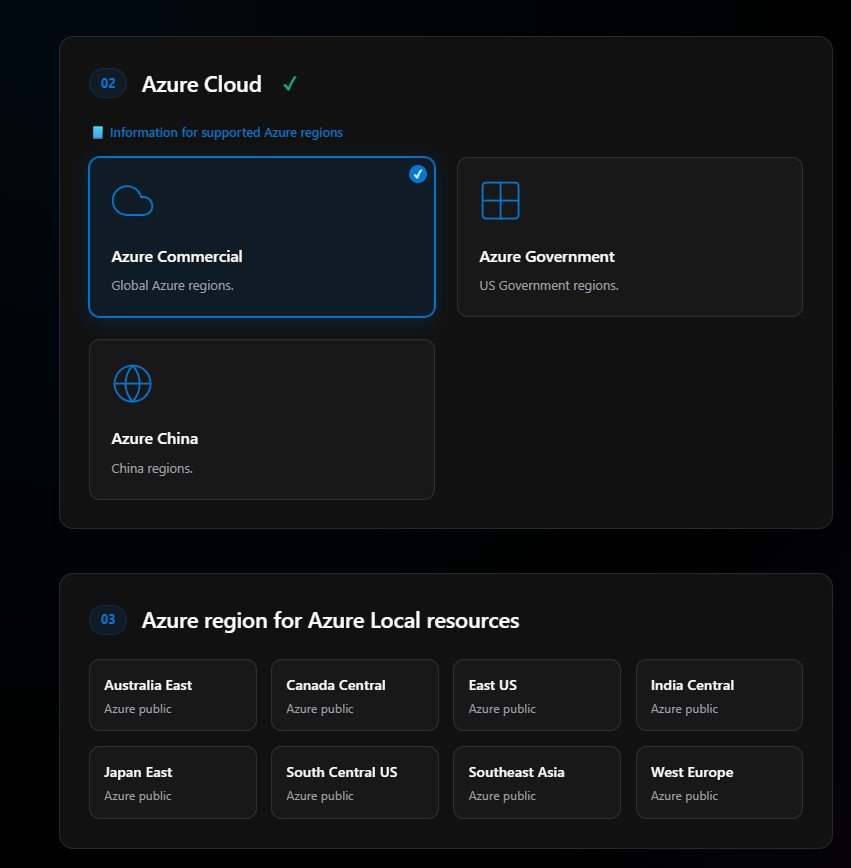Click the 03 step badge

click(108, 620)
